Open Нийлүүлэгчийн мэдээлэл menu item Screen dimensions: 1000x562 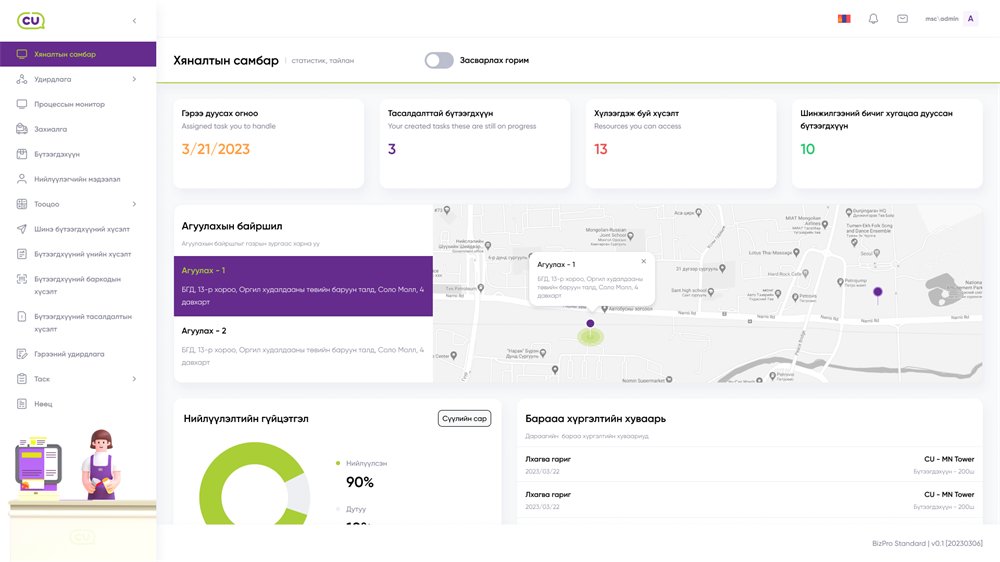point(78,179)
